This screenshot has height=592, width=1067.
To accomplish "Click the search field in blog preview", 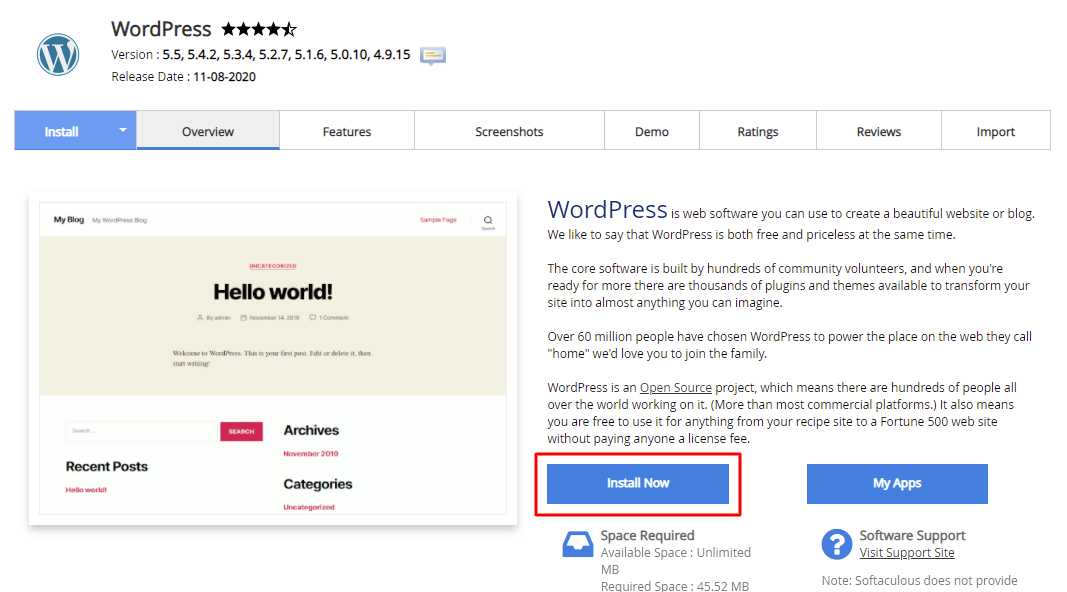I will coord(142,431).
